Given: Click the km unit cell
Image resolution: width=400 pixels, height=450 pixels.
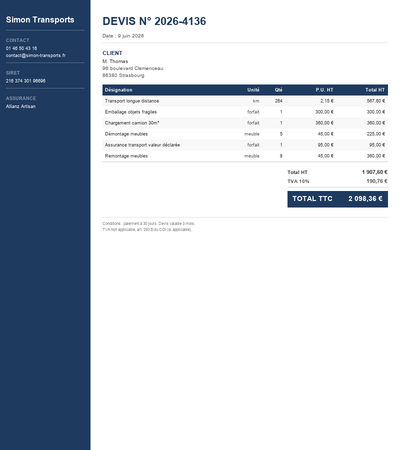Looking at the screenshot, I should point(256,101).
